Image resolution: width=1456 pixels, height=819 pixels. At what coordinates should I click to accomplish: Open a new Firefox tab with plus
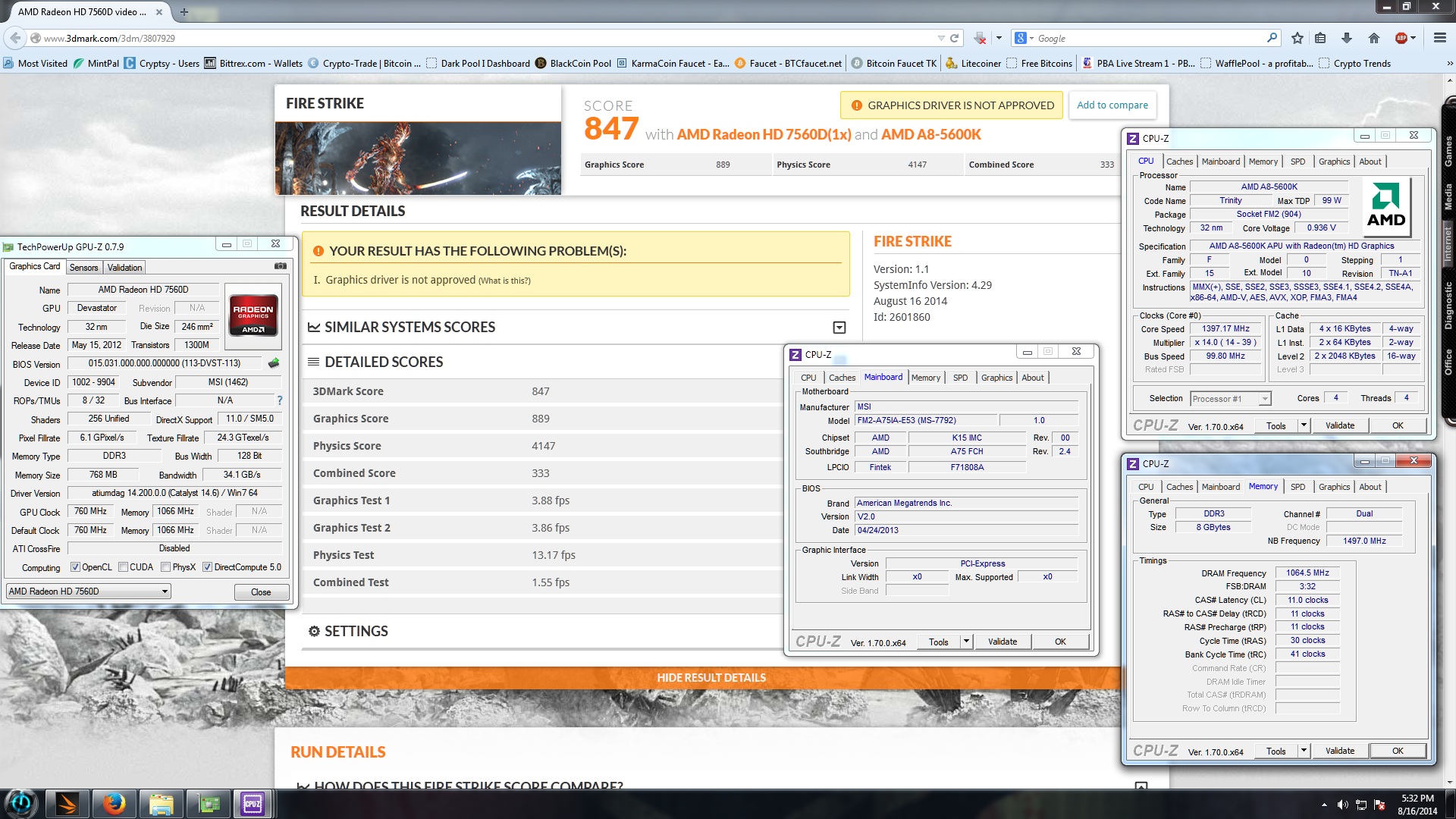[x=184, y=12]
